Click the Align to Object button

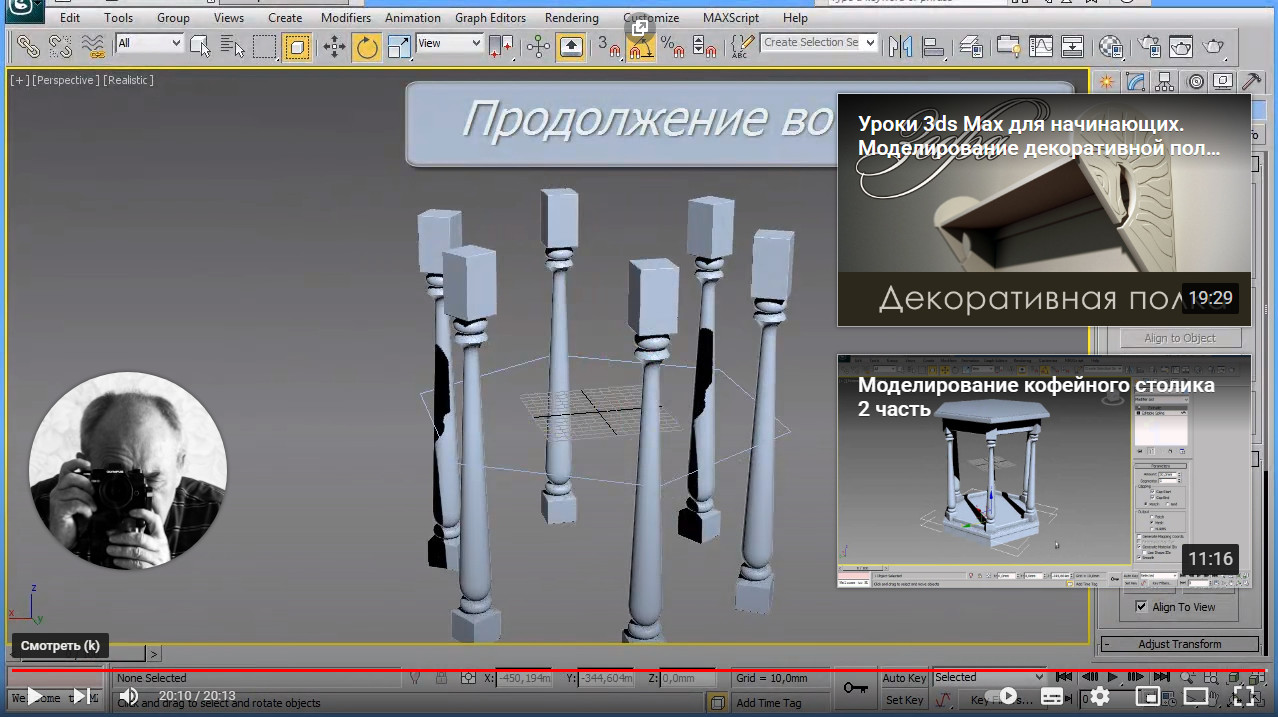1179,338
